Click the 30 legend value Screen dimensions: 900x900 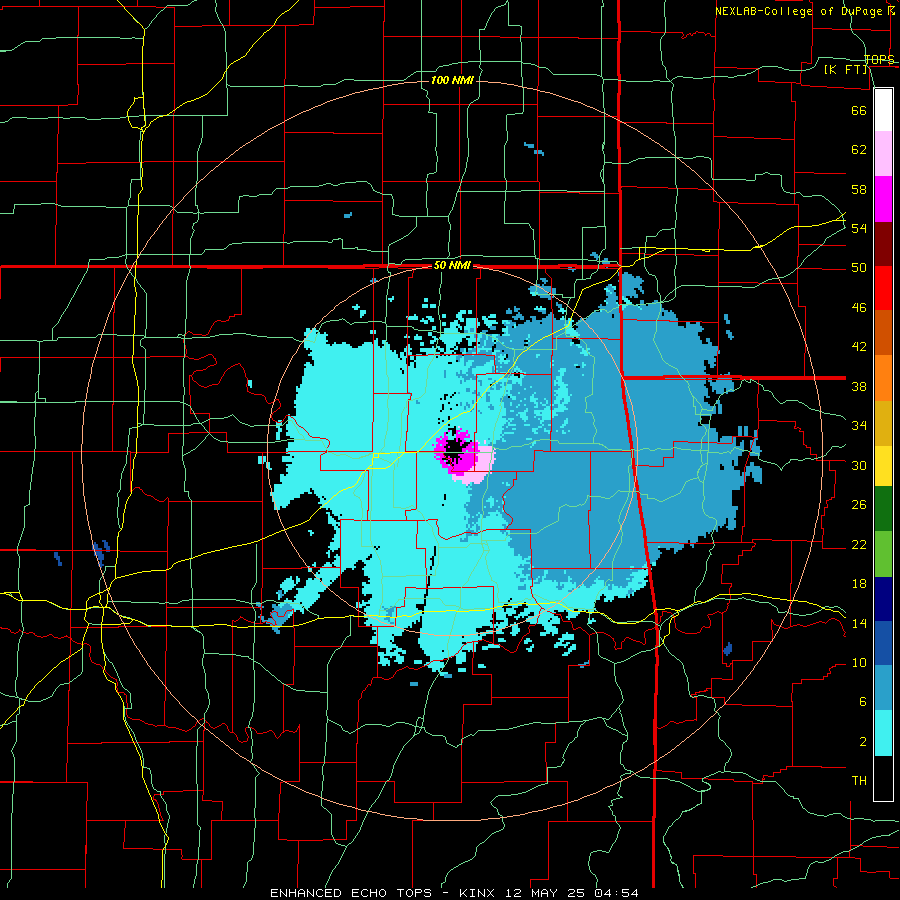tap(859, 465)
